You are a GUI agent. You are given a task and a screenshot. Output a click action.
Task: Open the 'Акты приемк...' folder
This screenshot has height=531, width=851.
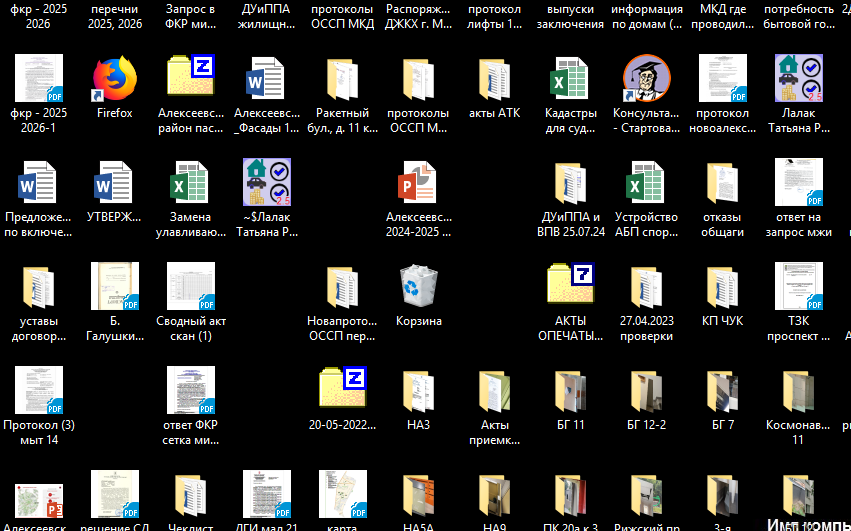click(x=494, y=390)
